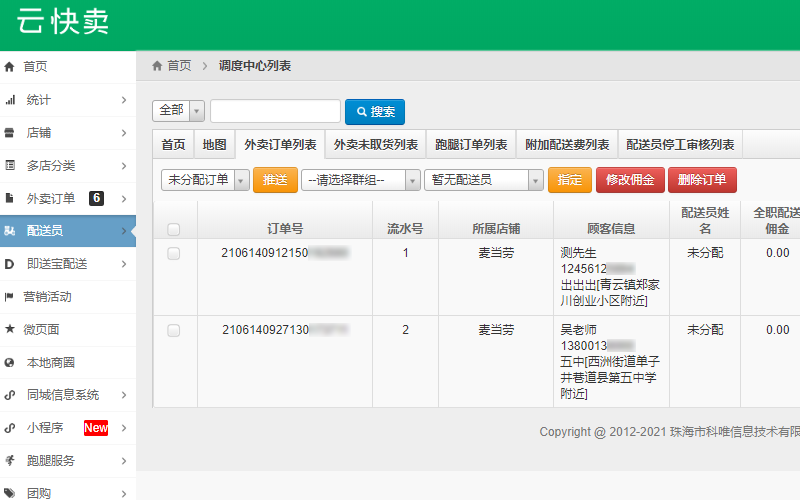Click order number starting 2106140912150
Screen dimensions: 800x500
(x=285, y=253)
